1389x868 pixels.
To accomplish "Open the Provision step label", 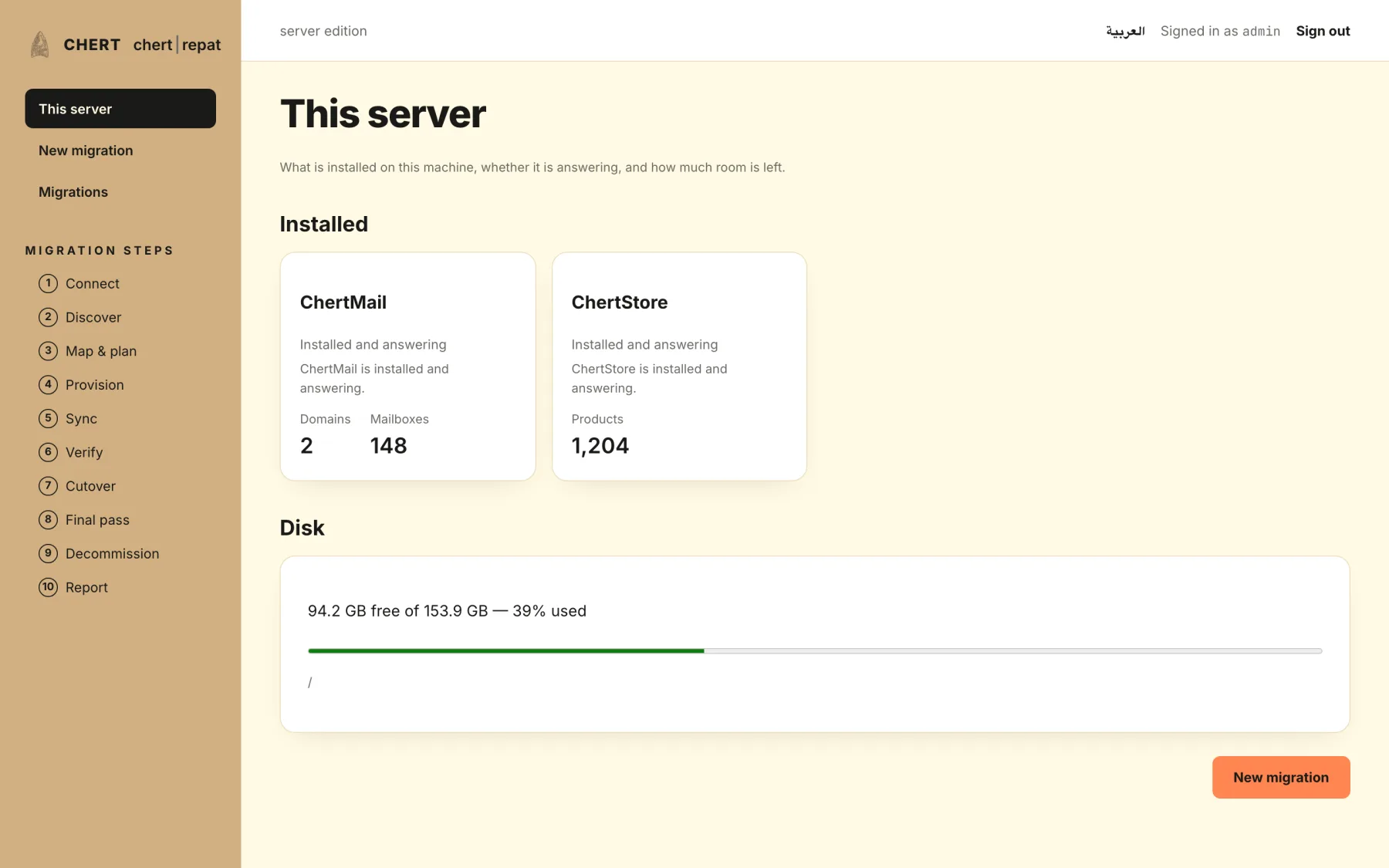I will click(x=95, y=384).
